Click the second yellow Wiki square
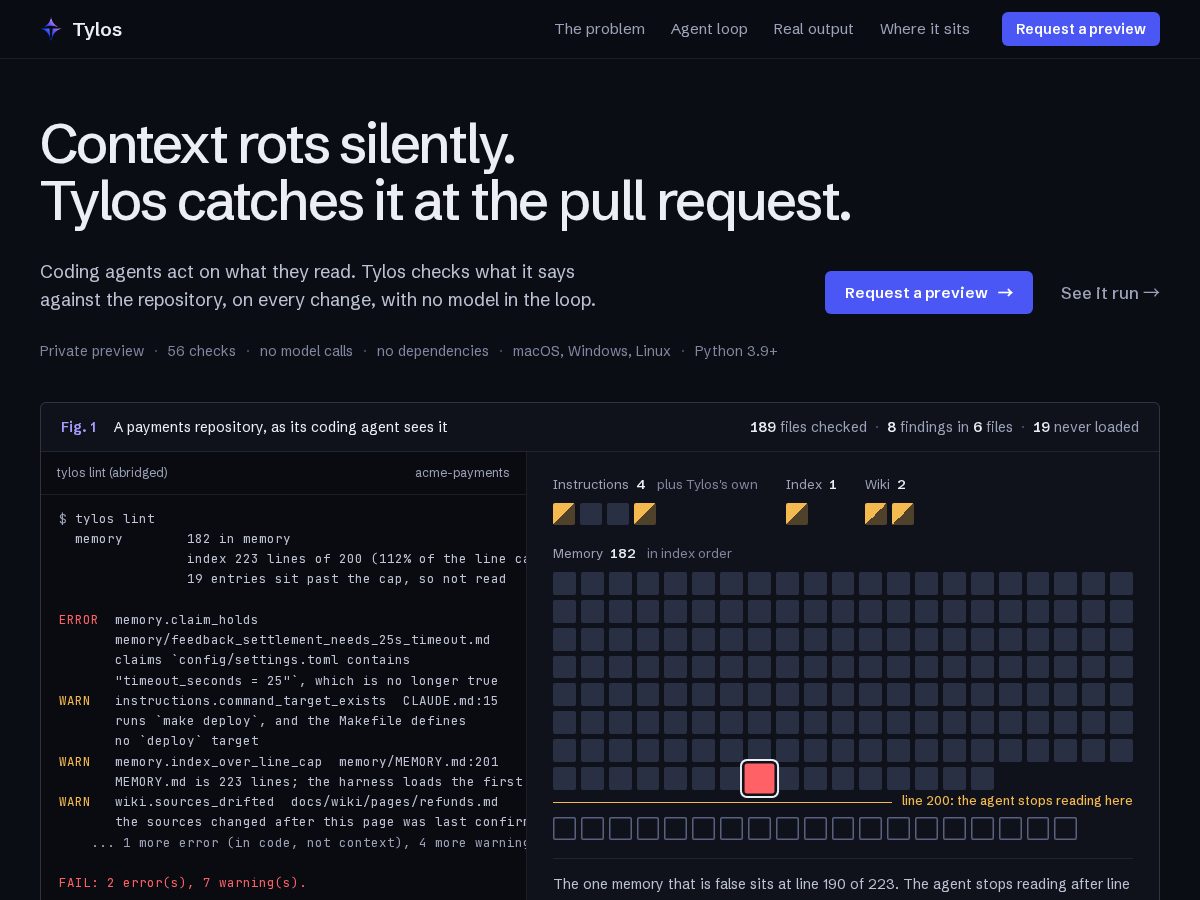1200x900 pixels. 903,514
